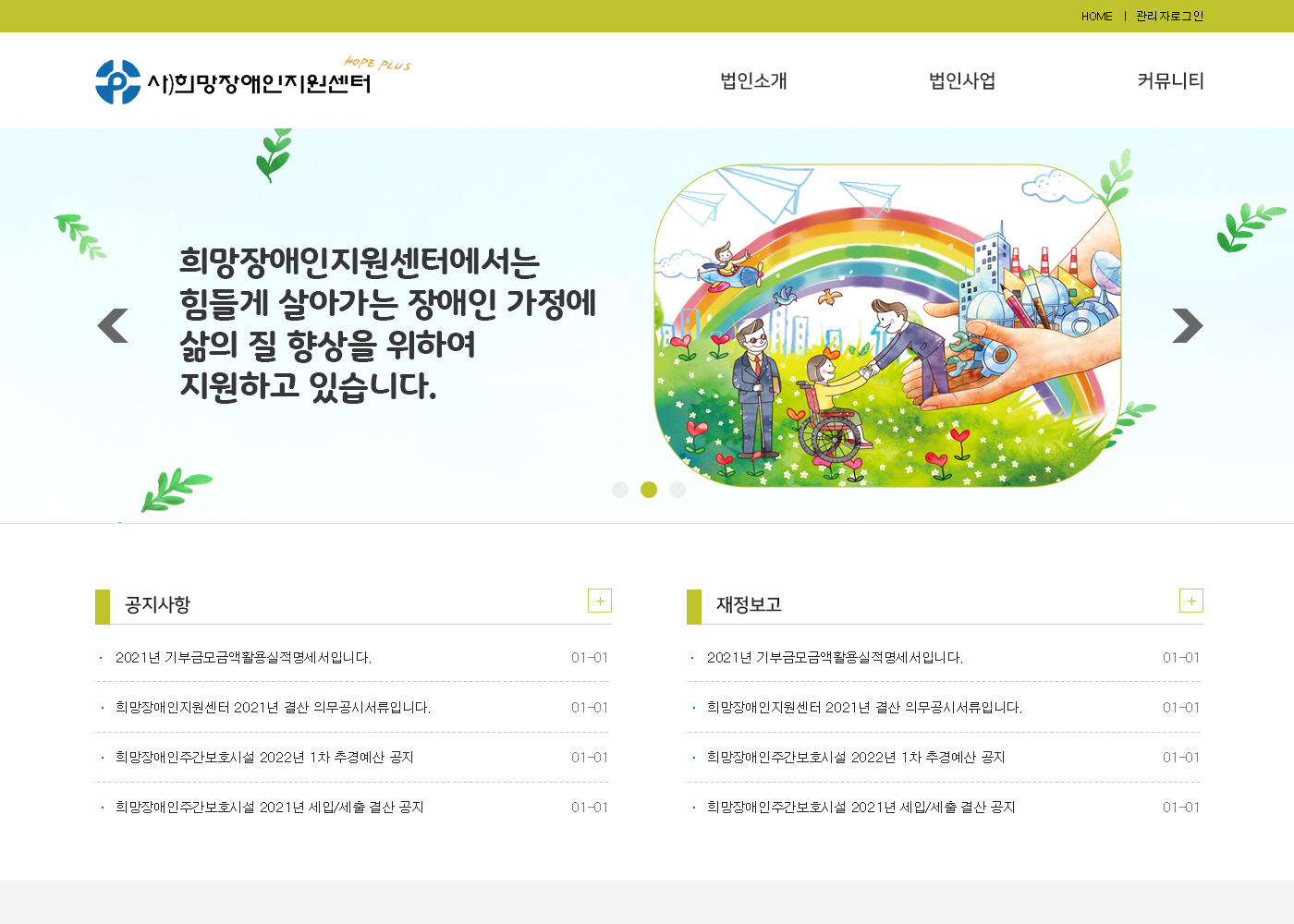Open 공지사항 post 2021년 결산 의무공시서류
The width and height of the screenshot is (1294, 924).
click(x=273, y=708)
